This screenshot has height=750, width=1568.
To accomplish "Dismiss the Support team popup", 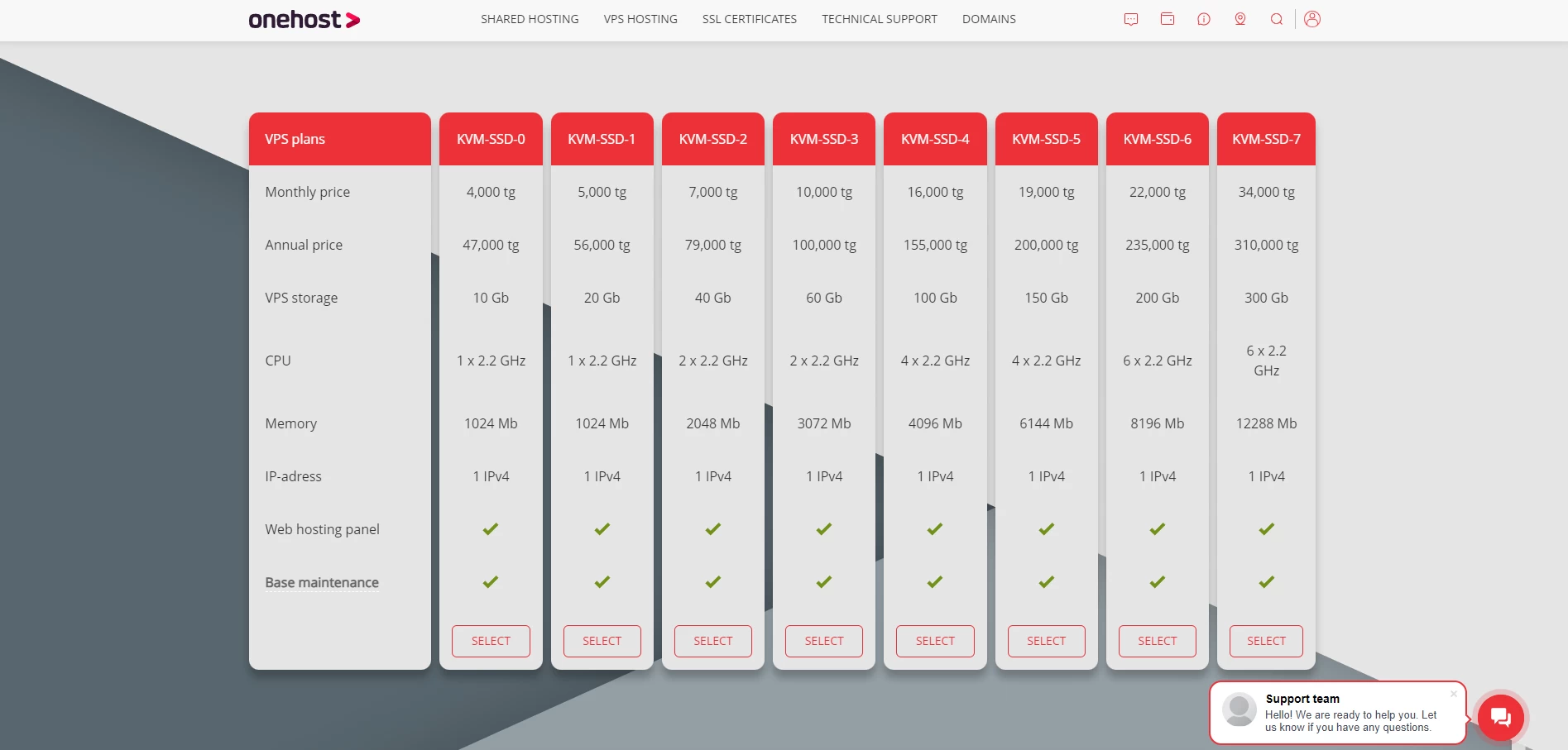I will tap(1453, 694).
